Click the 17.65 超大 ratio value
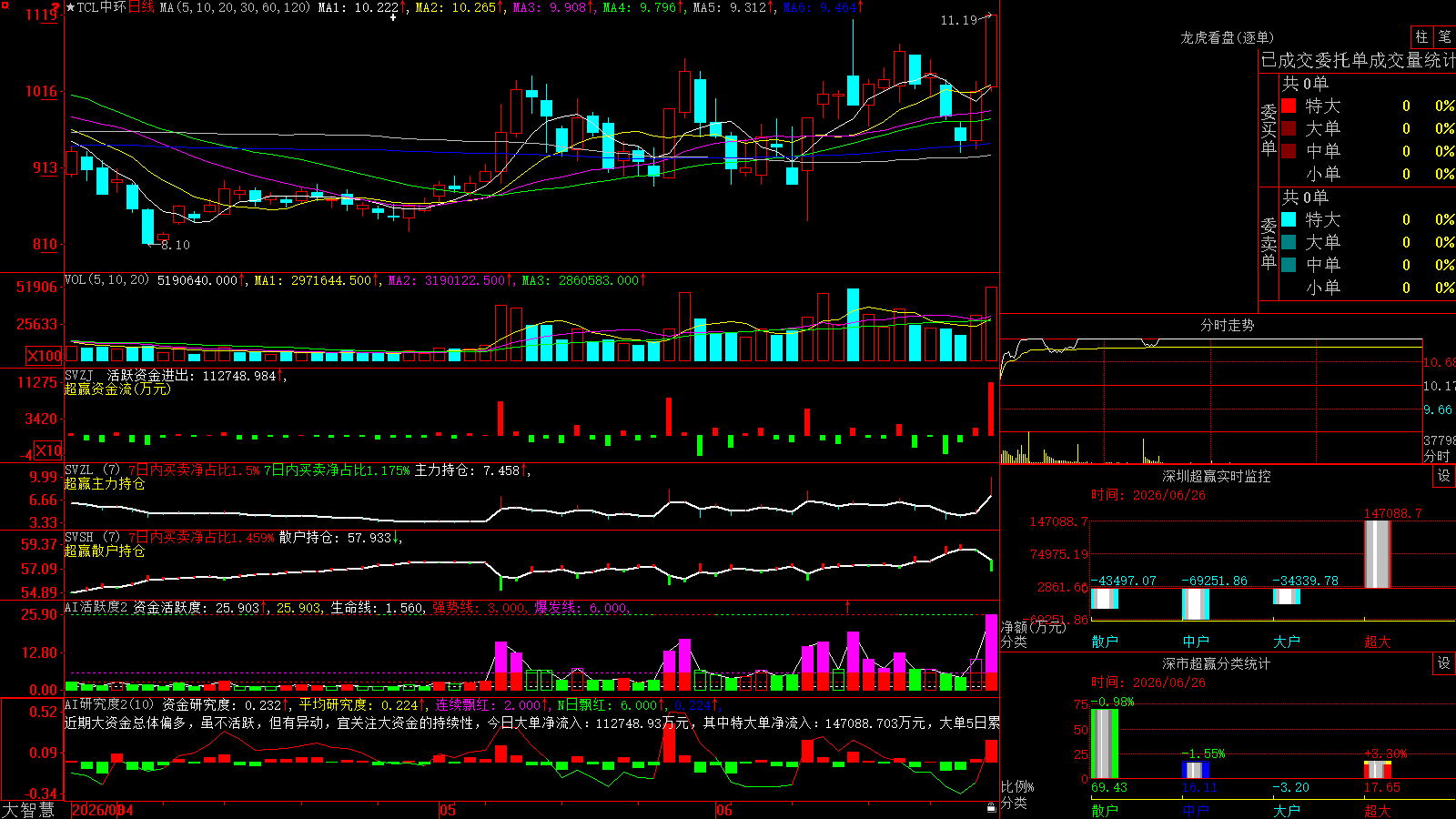1456x819 pixels. (x=1381, y=788)
